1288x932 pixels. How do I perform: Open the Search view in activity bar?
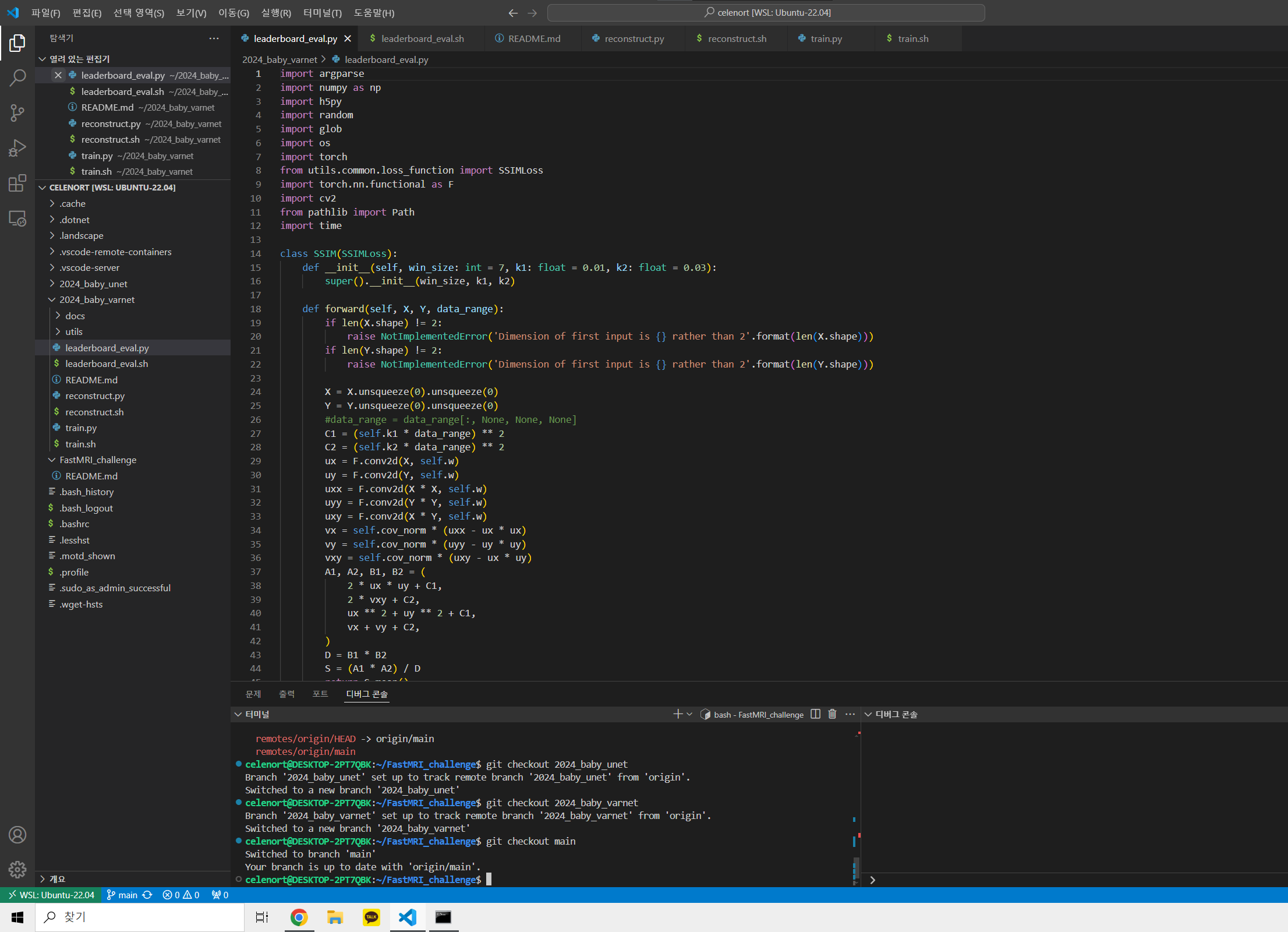tap(17, 77)
